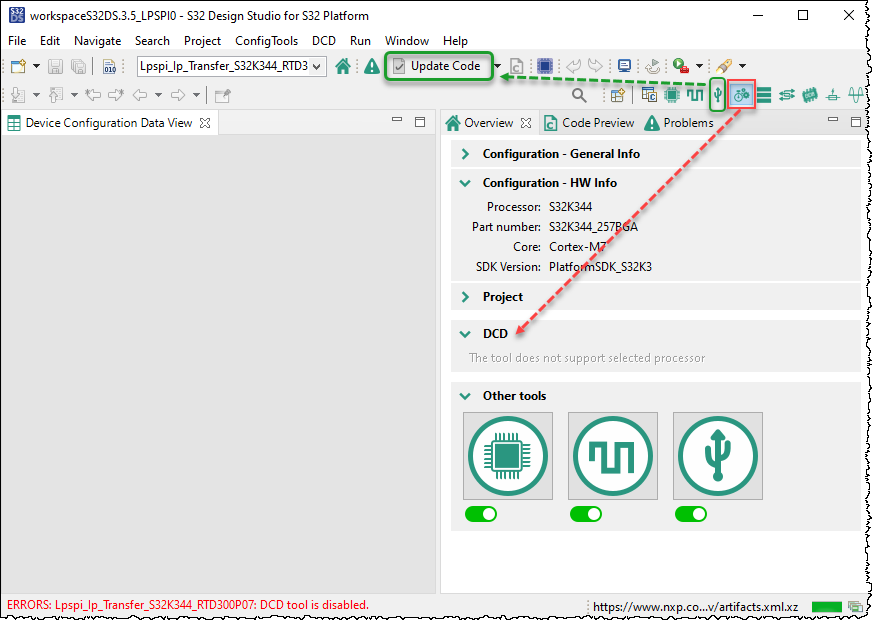Click the warning triangle icon near Update Code

click(370, 64)
